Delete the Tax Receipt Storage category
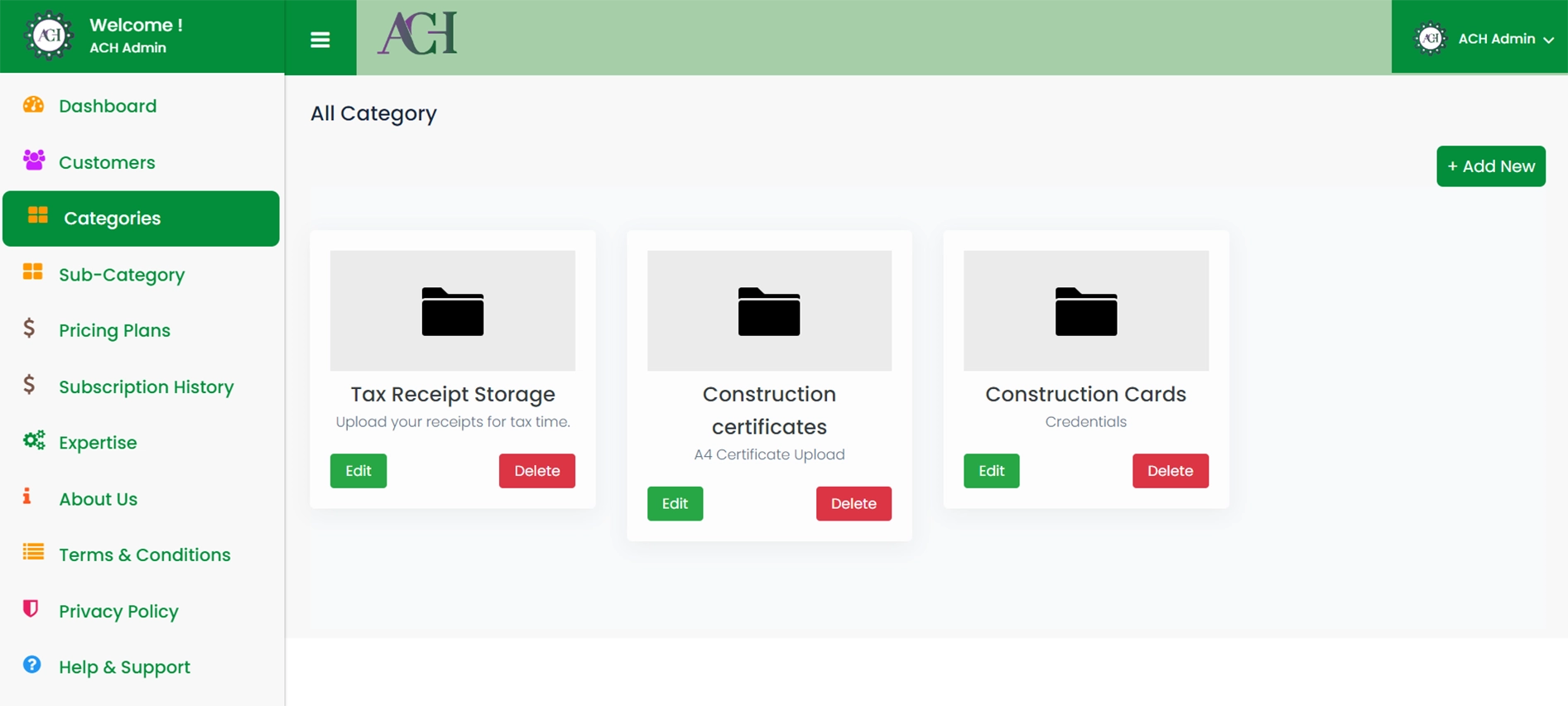The height and width of the screenshot is (706, 1568). pos(537,471)
